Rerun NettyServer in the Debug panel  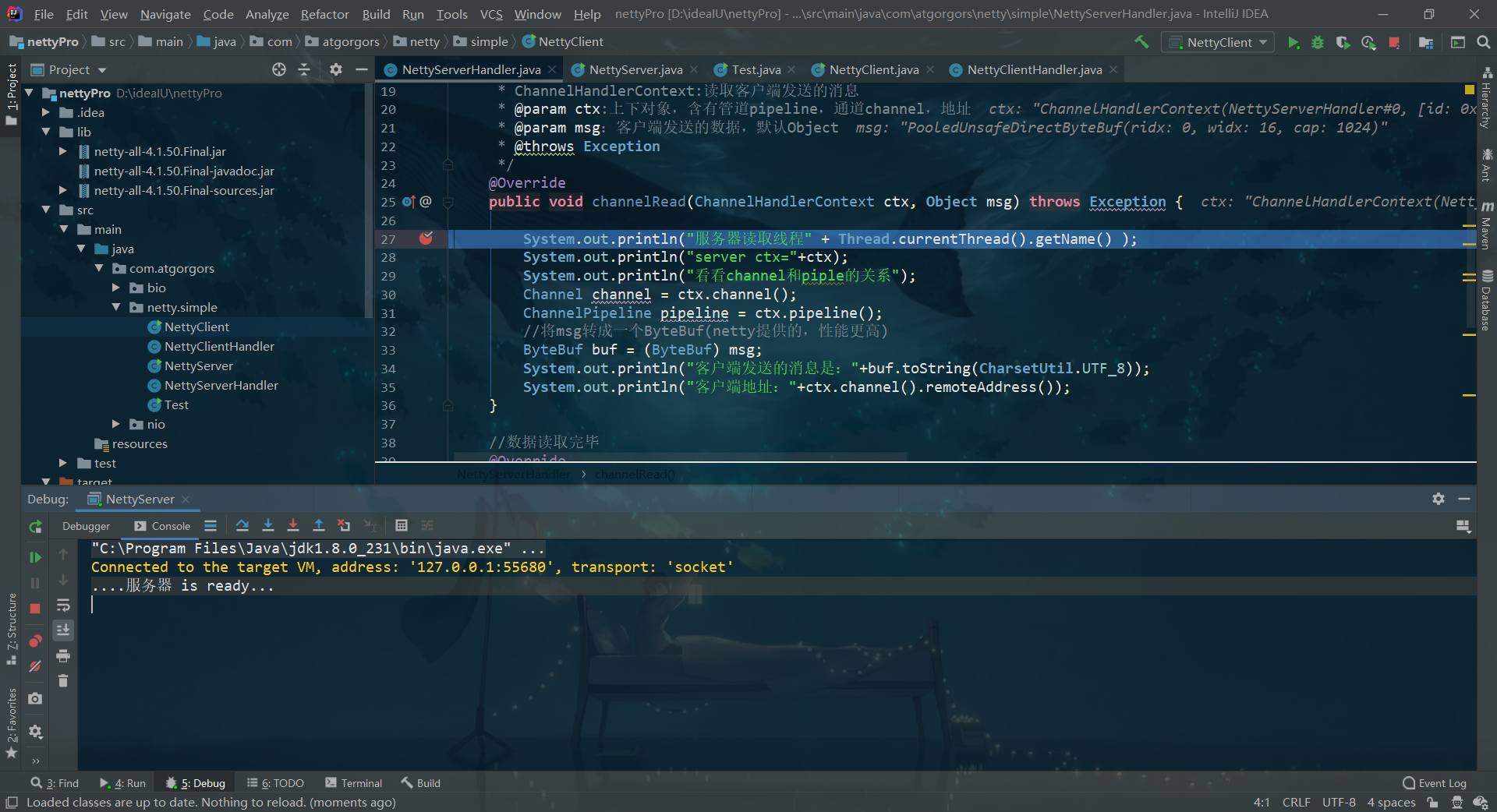(x=35, y=527)
